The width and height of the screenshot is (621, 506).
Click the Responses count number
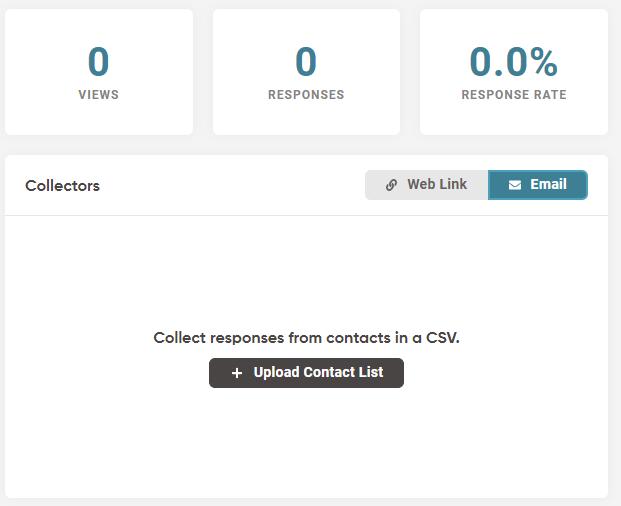[306, 62]
